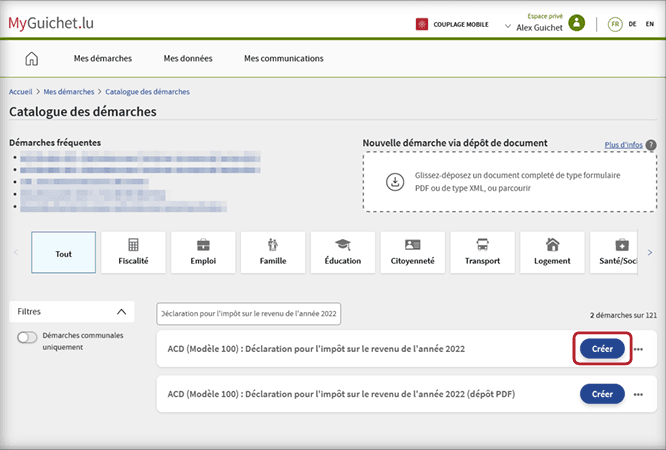Click the démarche search input field
666x450 pixels.
[249, 314]
